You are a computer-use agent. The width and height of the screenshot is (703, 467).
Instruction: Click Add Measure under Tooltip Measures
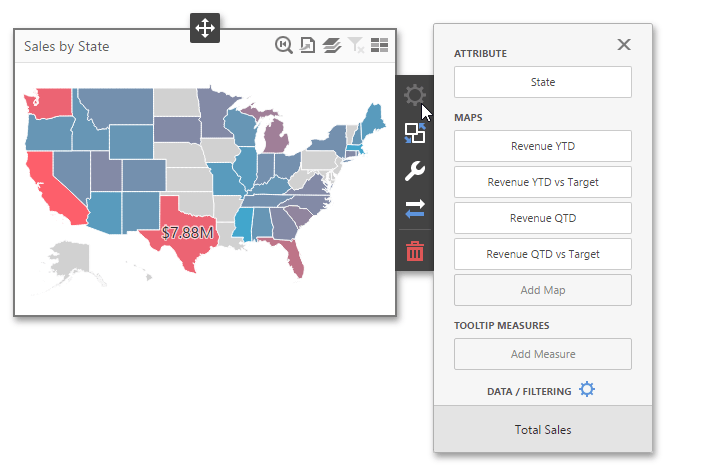click(x=543, y=354)
